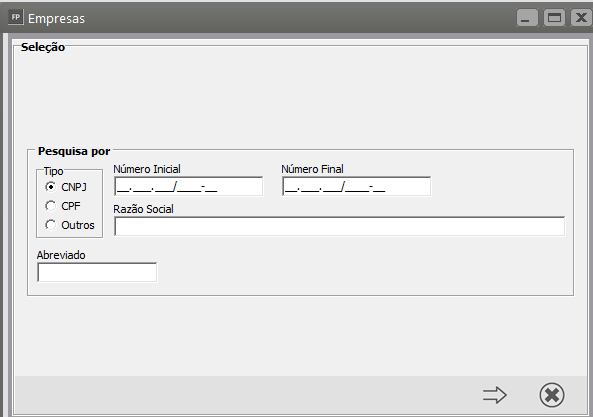This screenshot has height=417, width=593.
Task: Click the Número Inicial label
Action: (x=147, y=169)
